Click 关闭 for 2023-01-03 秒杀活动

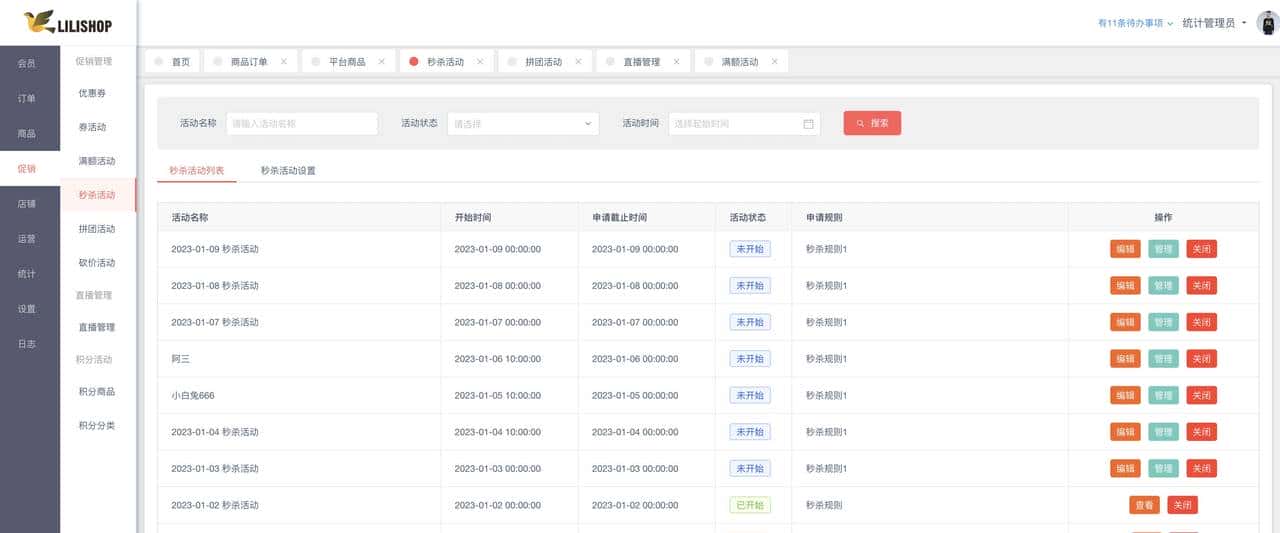(1201, 468)
